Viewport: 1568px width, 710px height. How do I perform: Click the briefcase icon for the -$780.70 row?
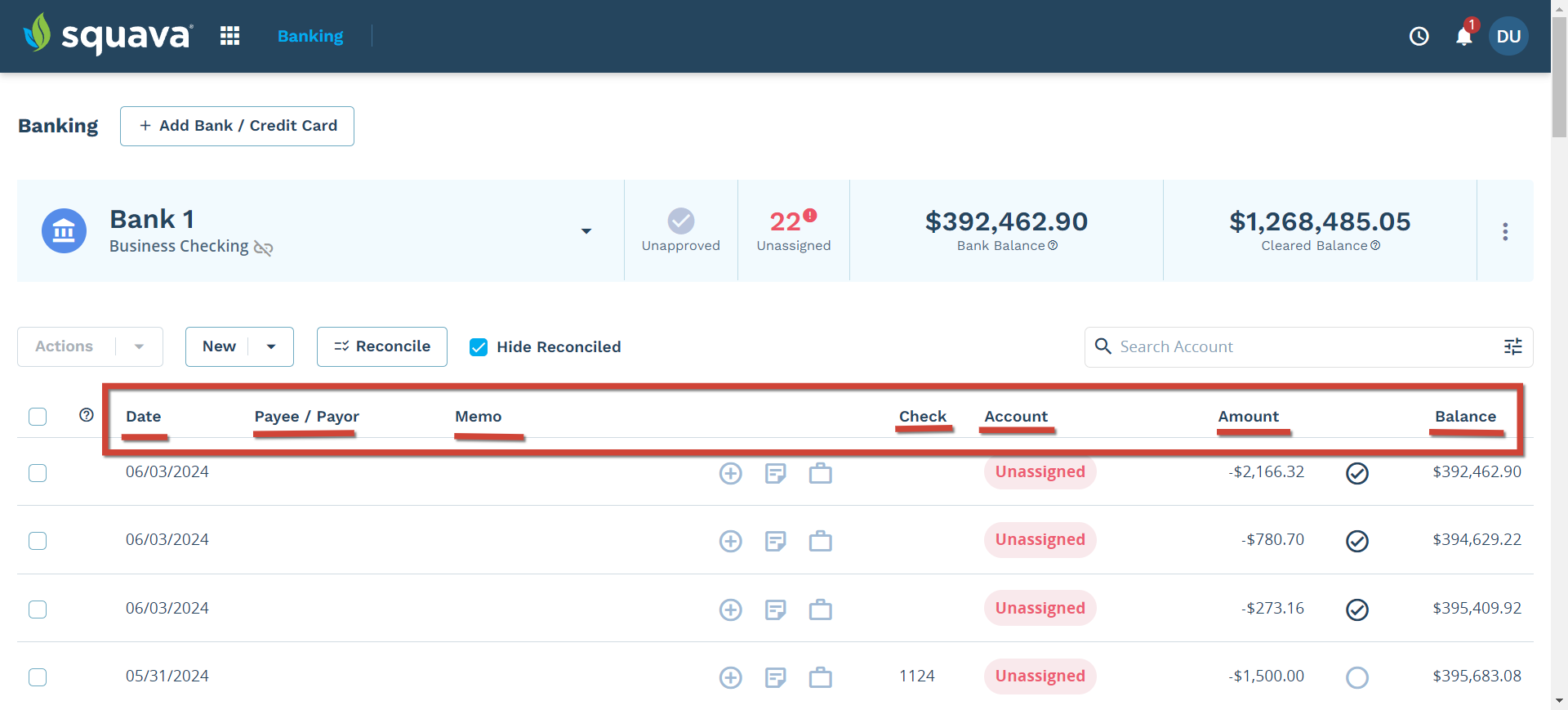coord(821,541)
